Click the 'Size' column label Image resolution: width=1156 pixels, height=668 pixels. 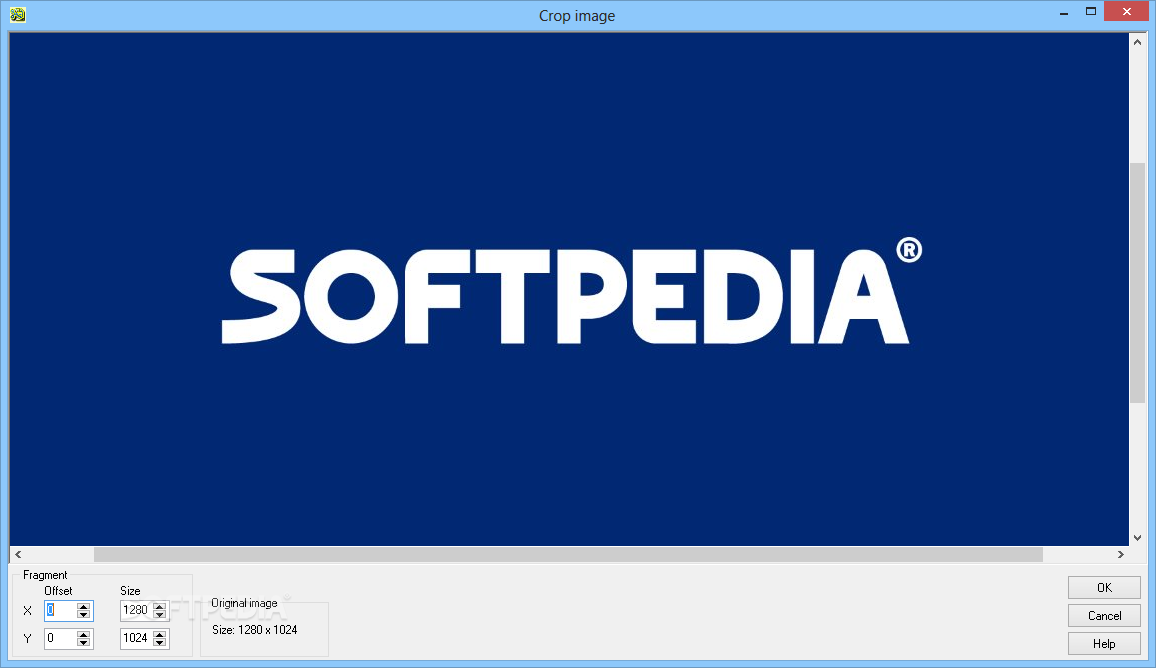tap(130, 591)
